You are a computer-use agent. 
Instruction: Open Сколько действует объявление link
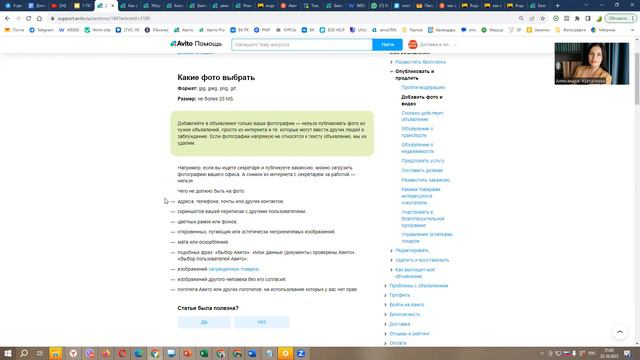click(422, 116)
